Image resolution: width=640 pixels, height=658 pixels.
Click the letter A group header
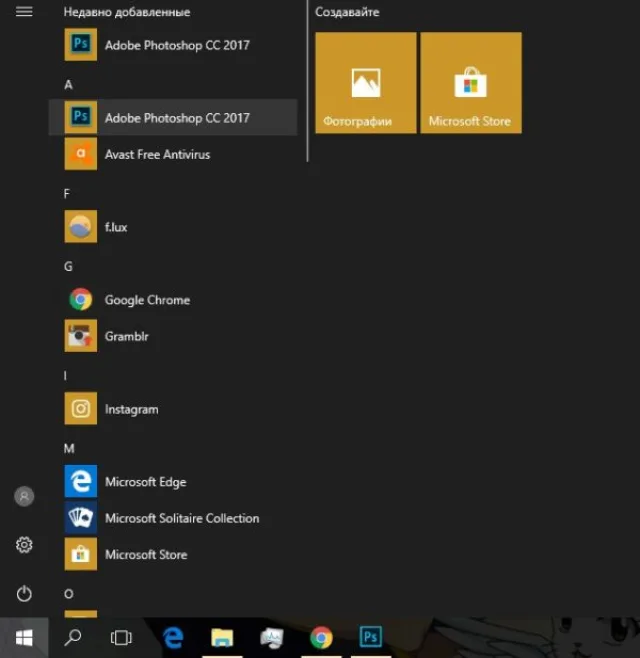68,85
